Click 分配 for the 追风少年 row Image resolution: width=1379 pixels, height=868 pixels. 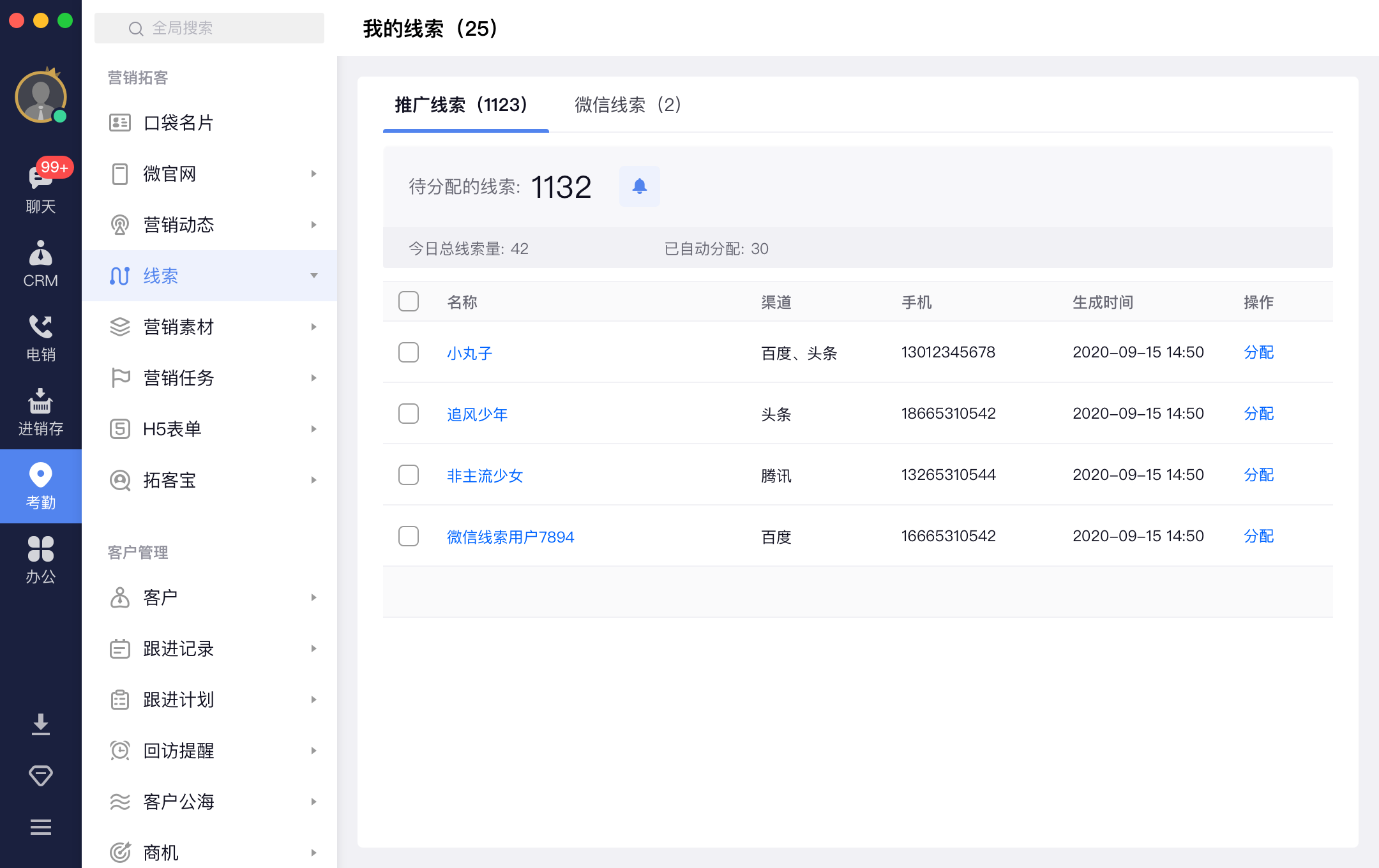1258,414
